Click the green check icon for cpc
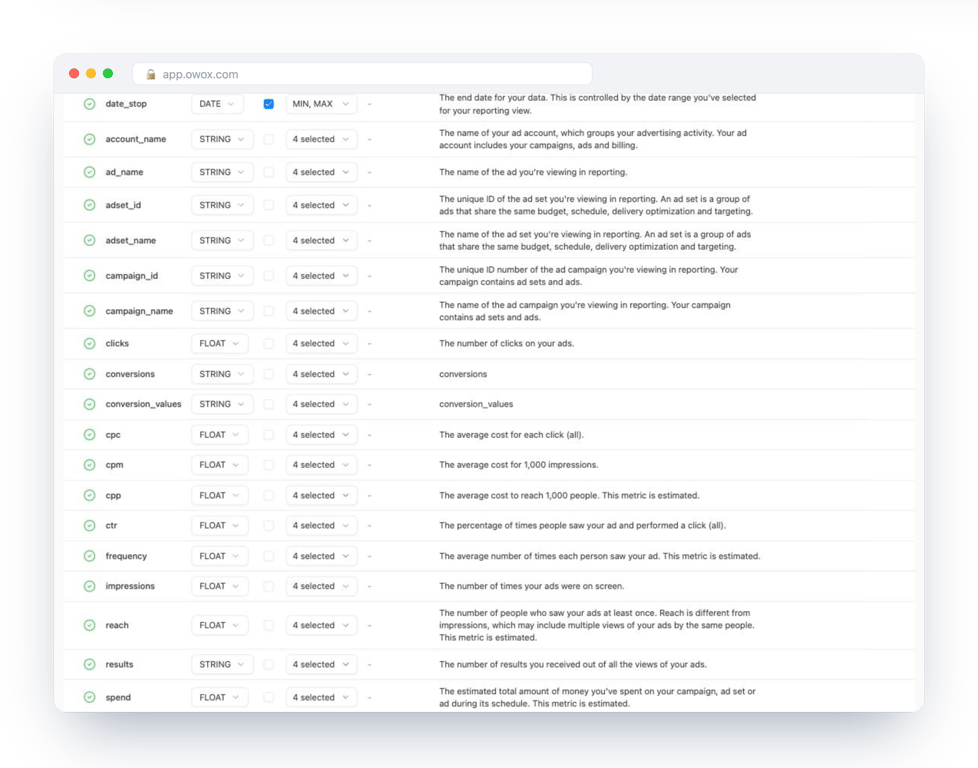 [x=89, y=434]
